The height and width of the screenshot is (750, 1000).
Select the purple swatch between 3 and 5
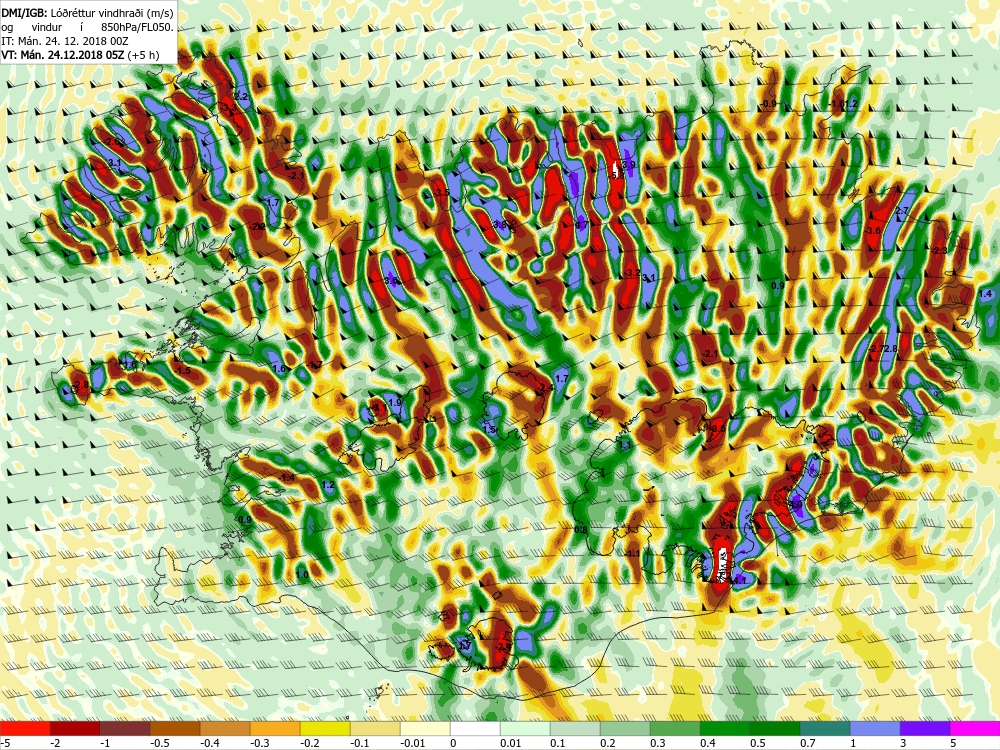(x=925, y=728)
